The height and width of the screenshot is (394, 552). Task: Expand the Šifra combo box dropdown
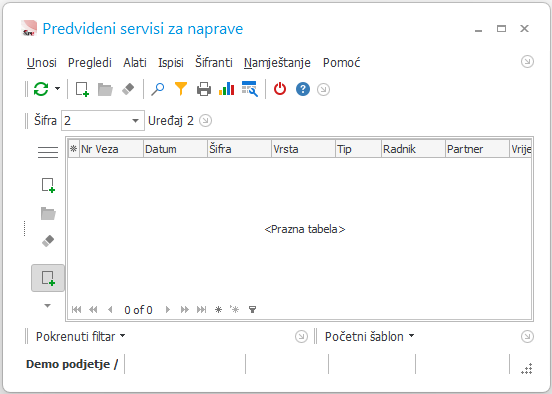pos(135,121)
